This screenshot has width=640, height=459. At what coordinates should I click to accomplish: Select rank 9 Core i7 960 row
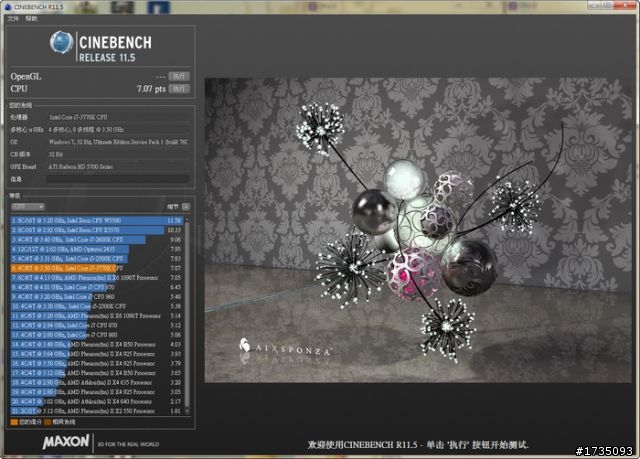pyautogui.click(x=97, y=297)
